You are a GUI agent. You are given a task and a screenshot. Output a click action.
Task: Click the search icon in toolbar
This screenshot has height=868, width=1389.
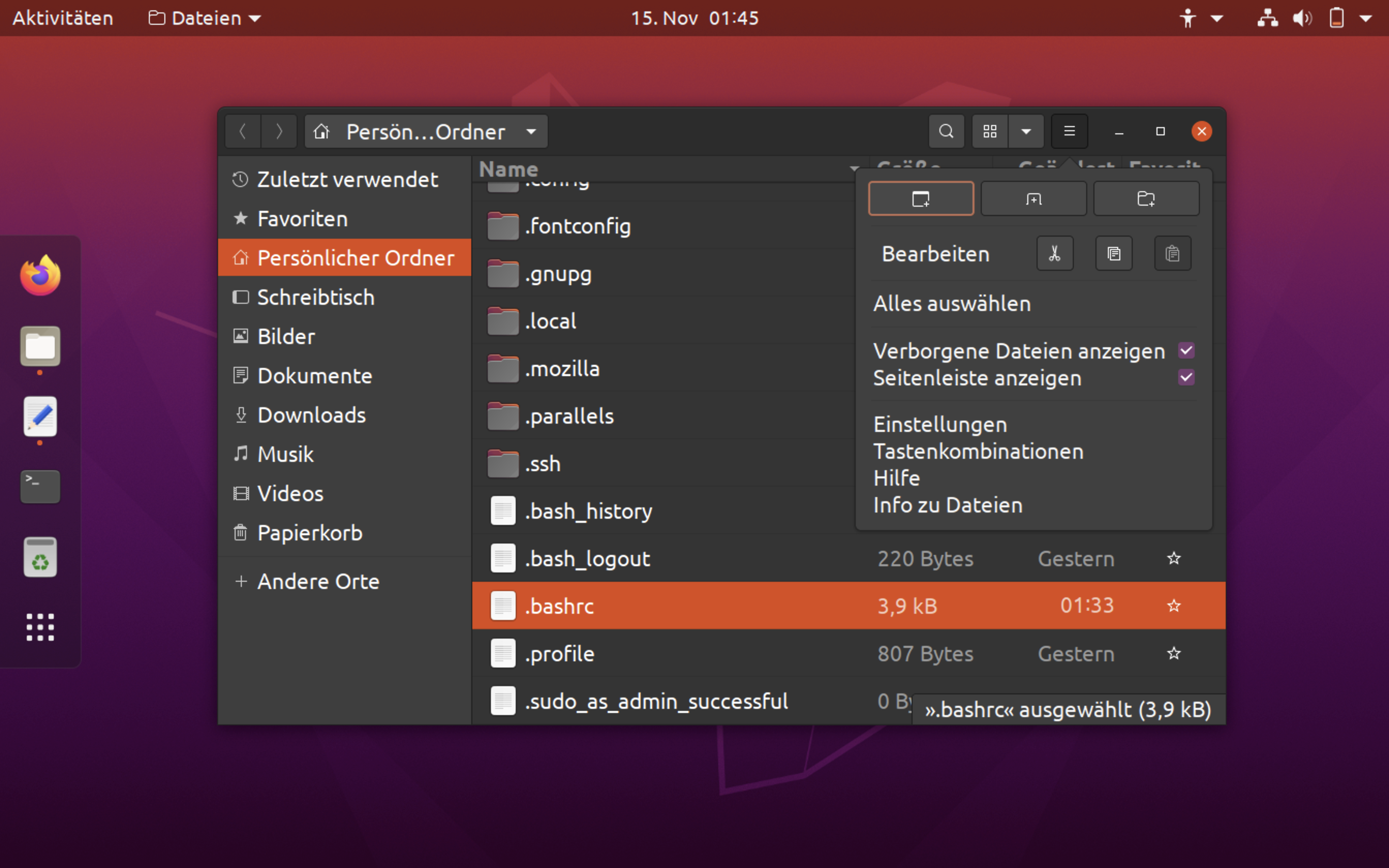pyautogui.click(x=946, y=131)
